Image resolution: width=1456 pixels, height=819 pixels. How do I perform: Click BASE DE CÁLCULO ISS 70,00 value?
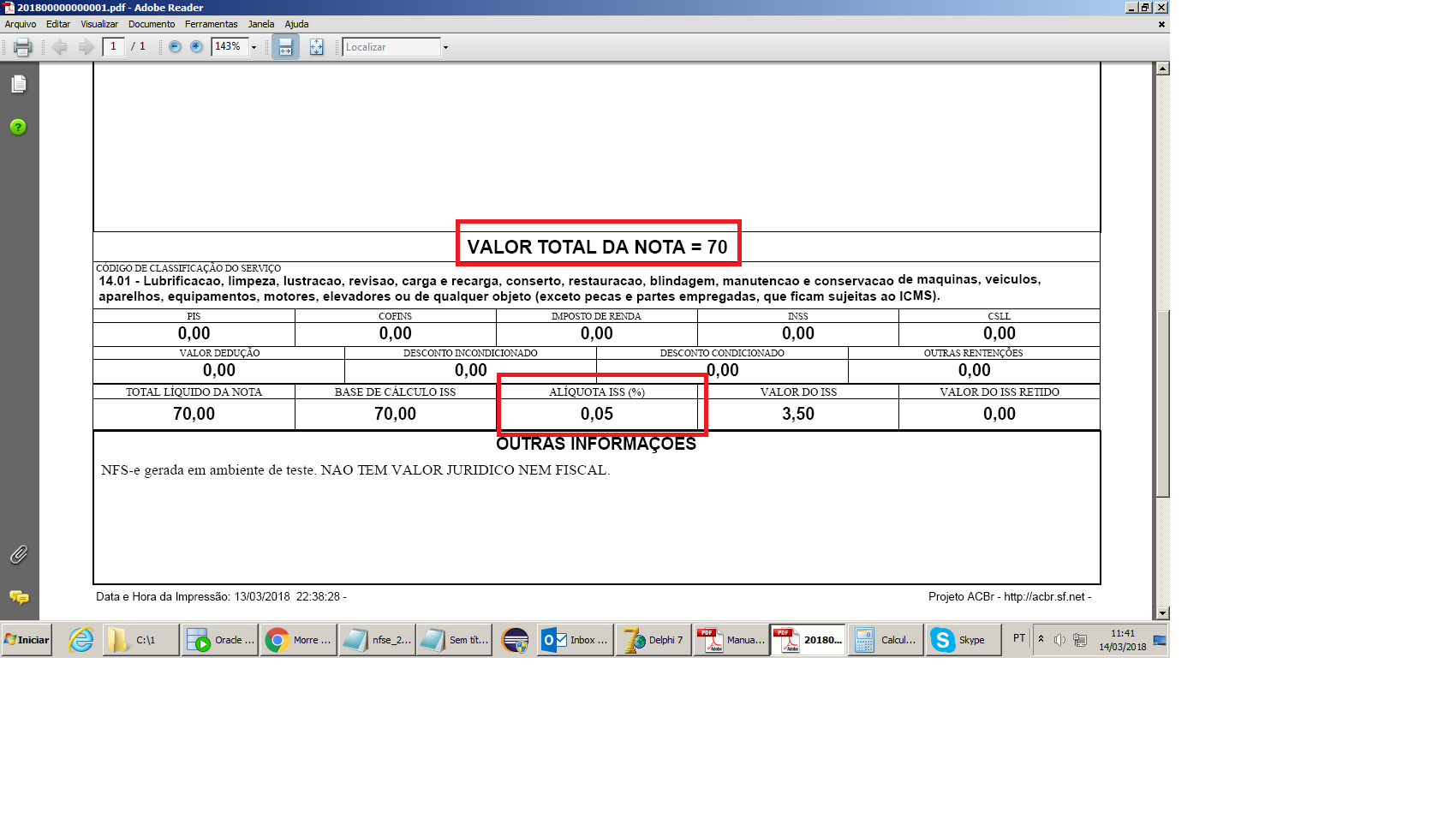click(x=396, y=414)
